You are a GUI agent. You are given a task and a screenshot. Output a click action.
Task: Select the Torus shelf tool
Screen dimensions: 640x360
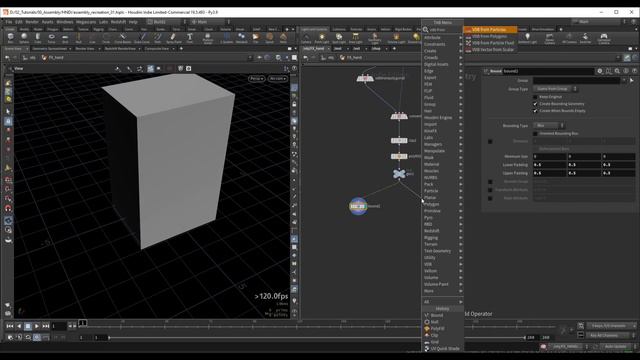point(51,38)
